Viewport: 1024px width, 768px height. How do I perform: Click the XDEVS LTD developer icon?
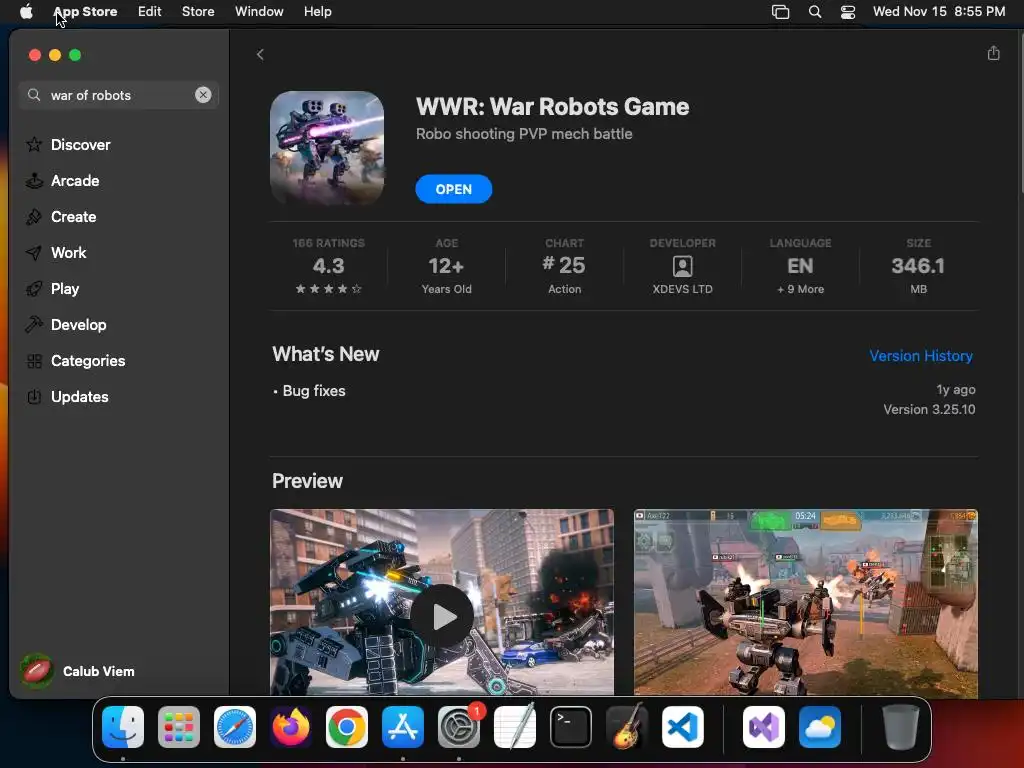(682, 266)
